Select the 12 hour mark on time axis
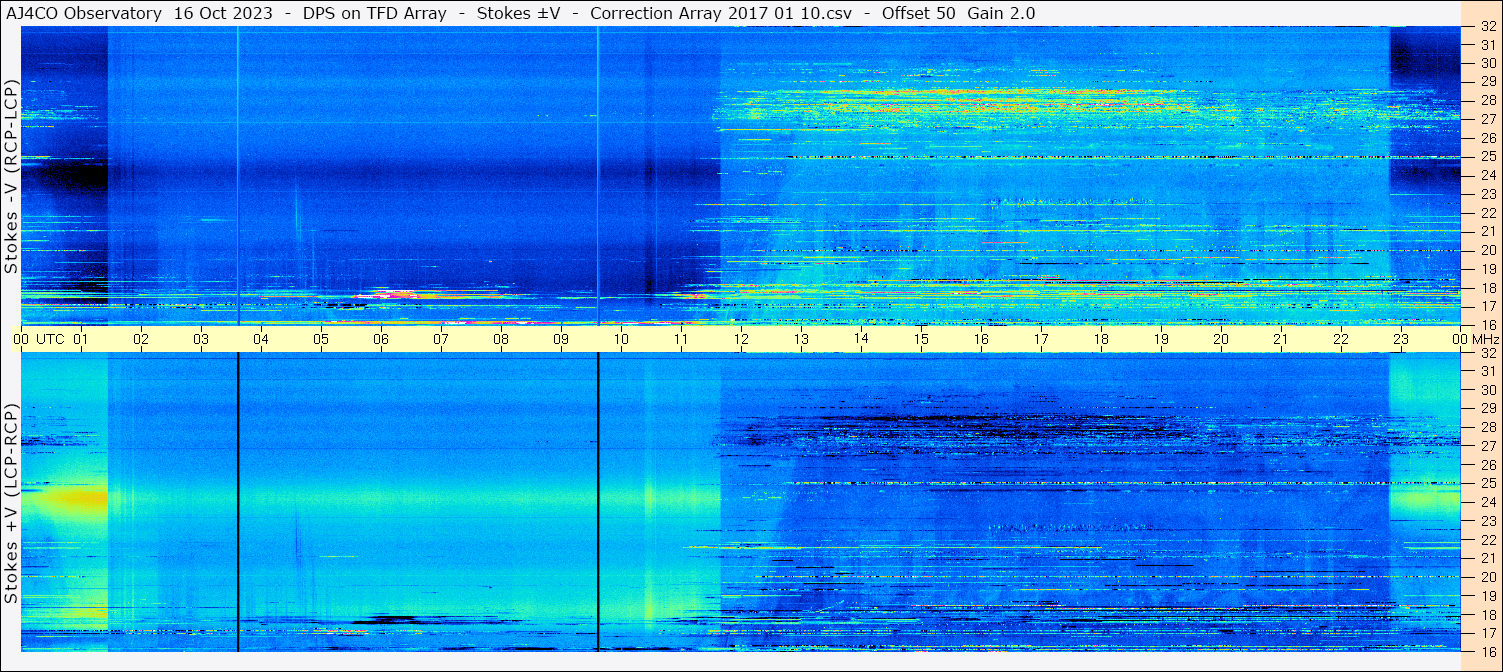 (740, 339)
